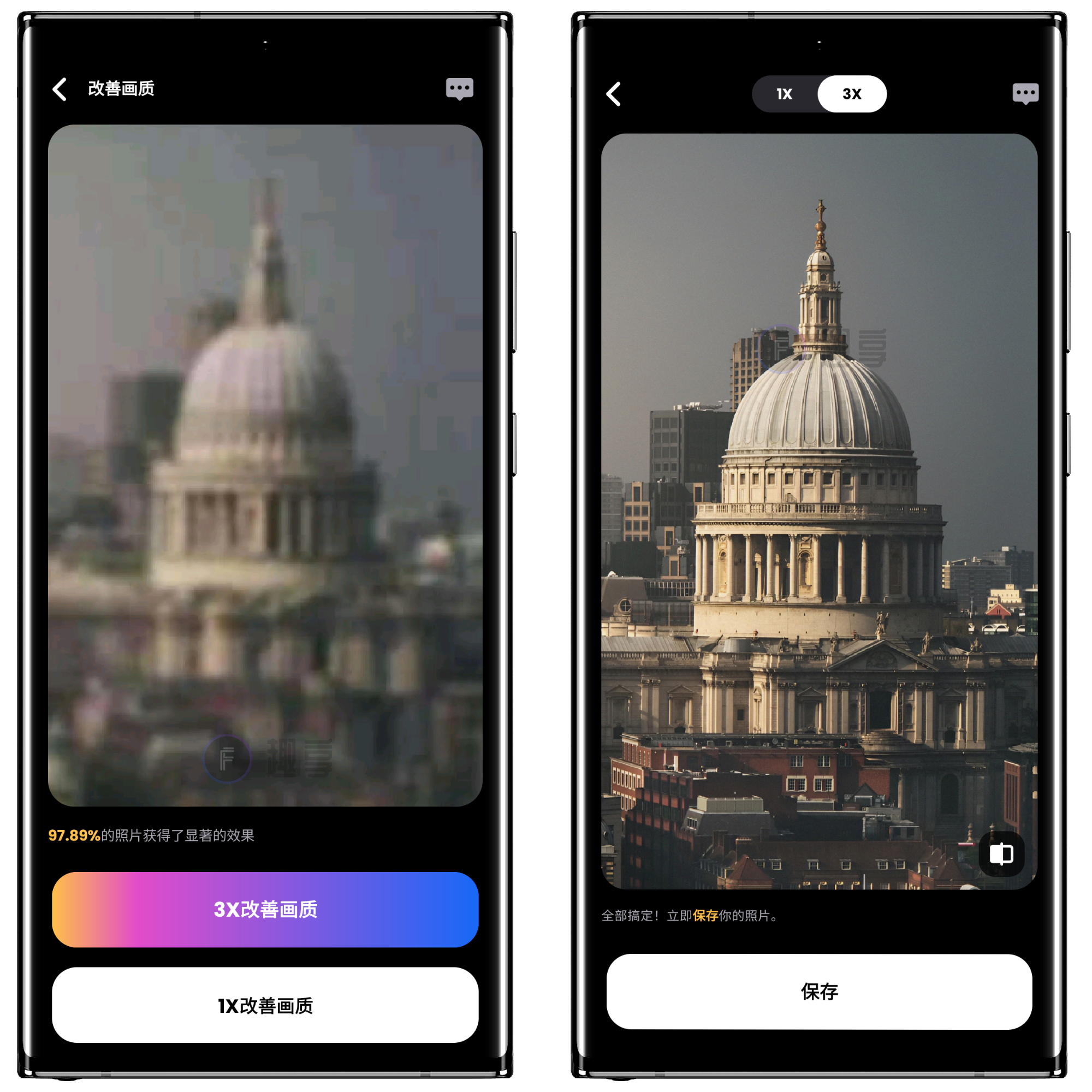This screenshot has height=1092, width=1092.
Task: Open the message/feedback icon left screen
Action: (460, 92)
